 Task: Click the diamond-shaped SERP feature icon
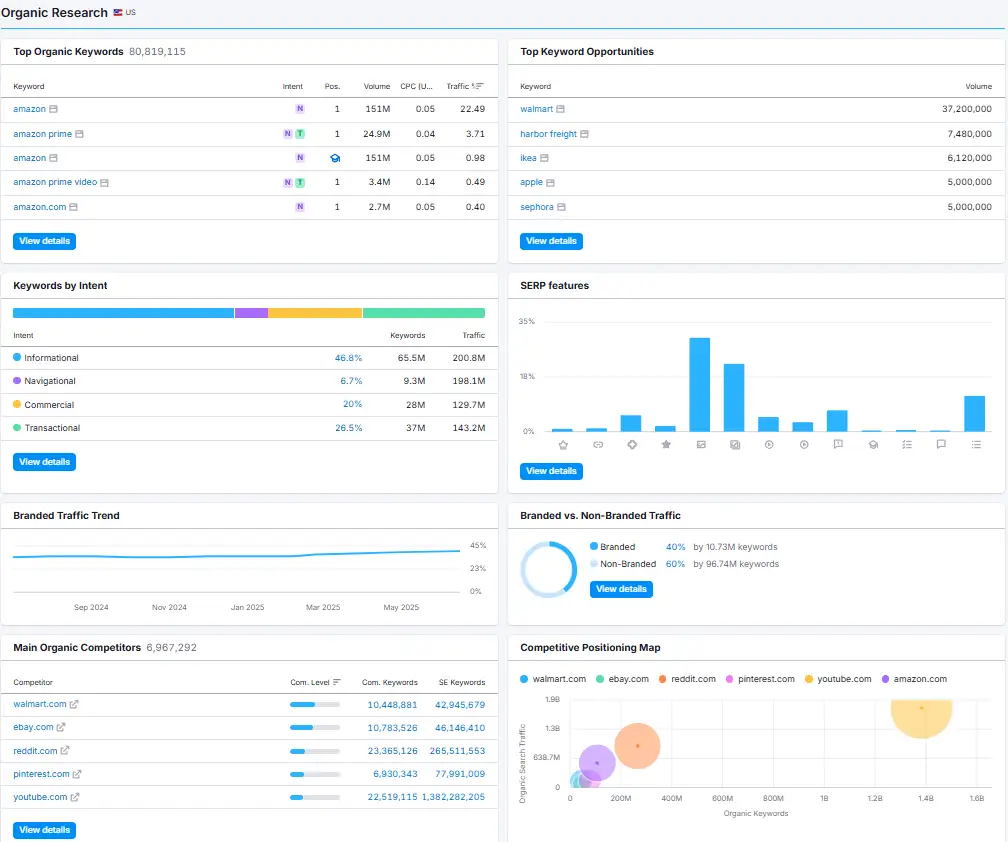[x=632, y=445]
